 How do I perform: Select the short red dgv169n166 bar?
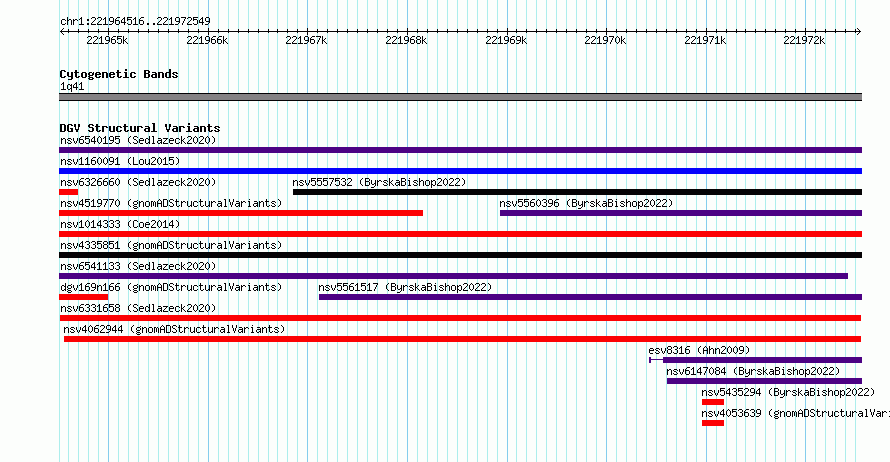[x=83, y=297]
